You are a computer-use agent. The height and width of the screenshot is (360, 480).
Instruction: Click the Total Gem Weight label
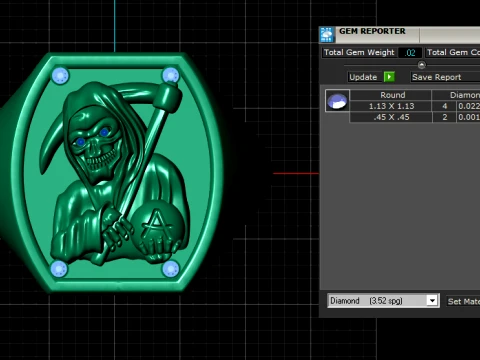[x=359, y=52]
